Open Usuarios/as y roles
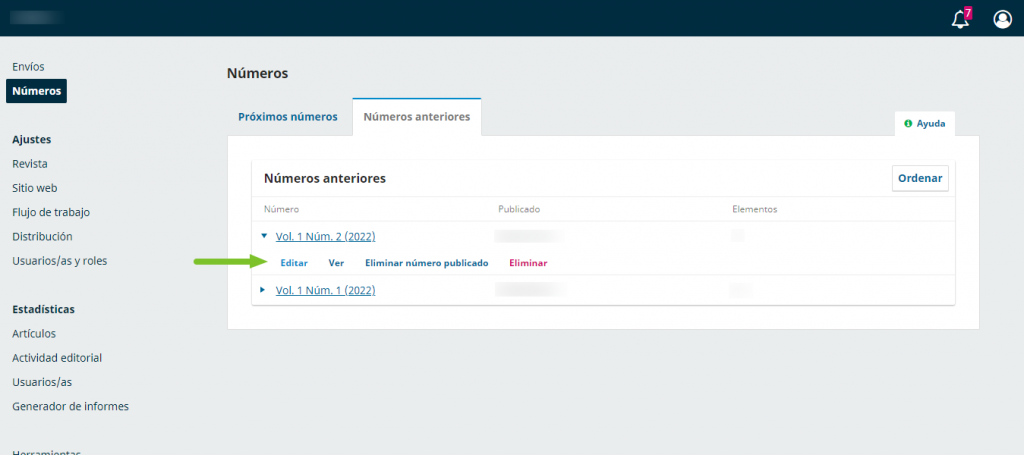1024x455 pixels. coord(59,260)
